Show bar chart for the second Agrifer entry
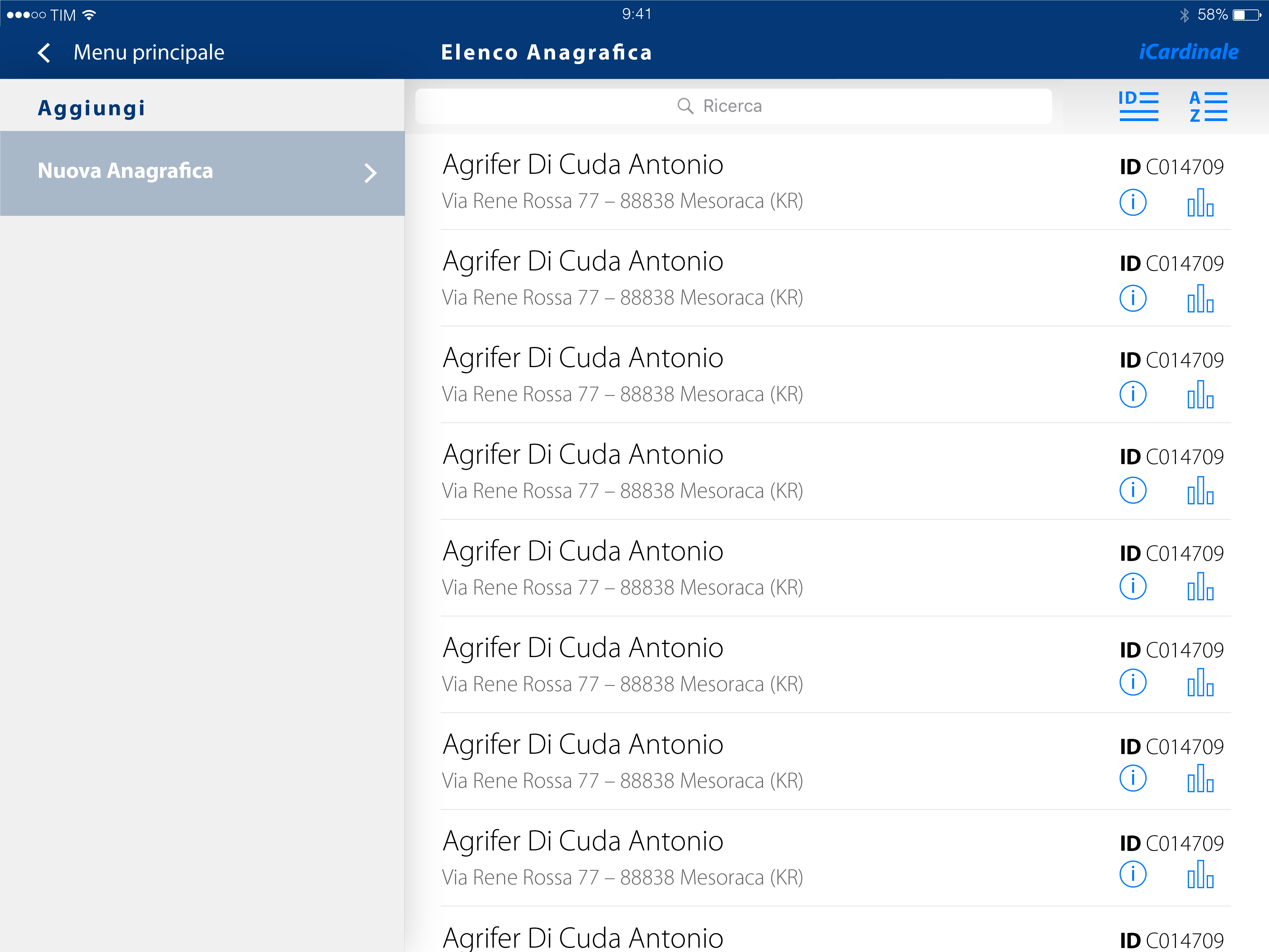Image resolution: width=1269 pixels, height=952 pixels. (1200, 298)
